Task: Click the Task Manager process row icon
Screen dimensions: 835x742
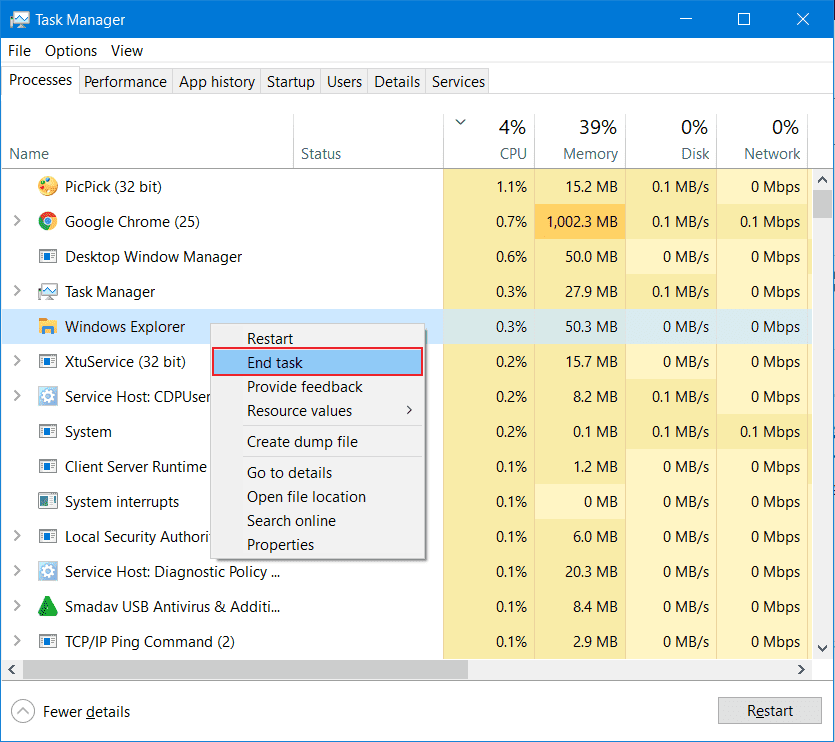Action: [x=47, y=291]
